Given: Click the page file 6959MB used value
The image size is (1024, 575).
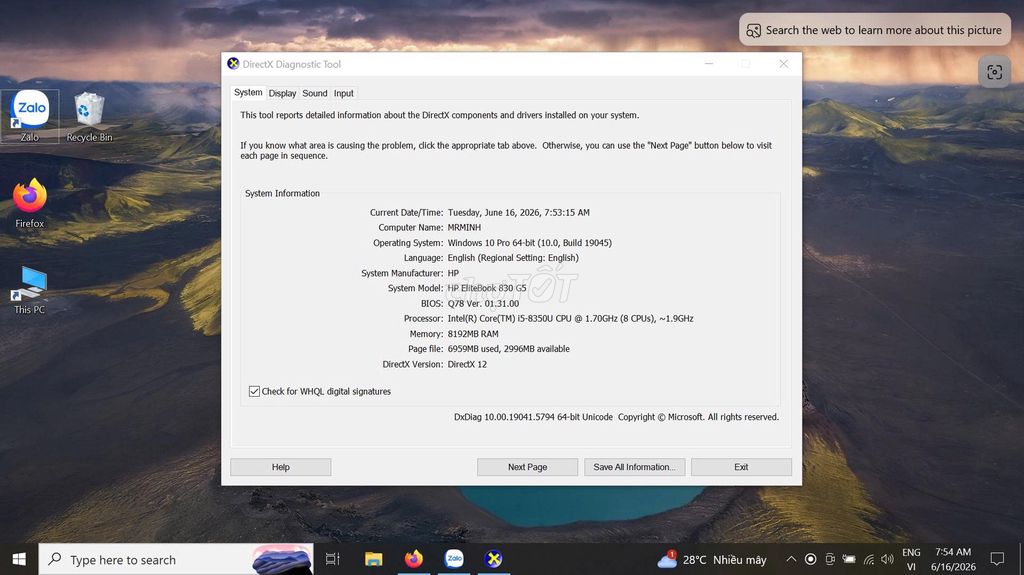Looking at the screenshot, I should click(x=508, y=349).
